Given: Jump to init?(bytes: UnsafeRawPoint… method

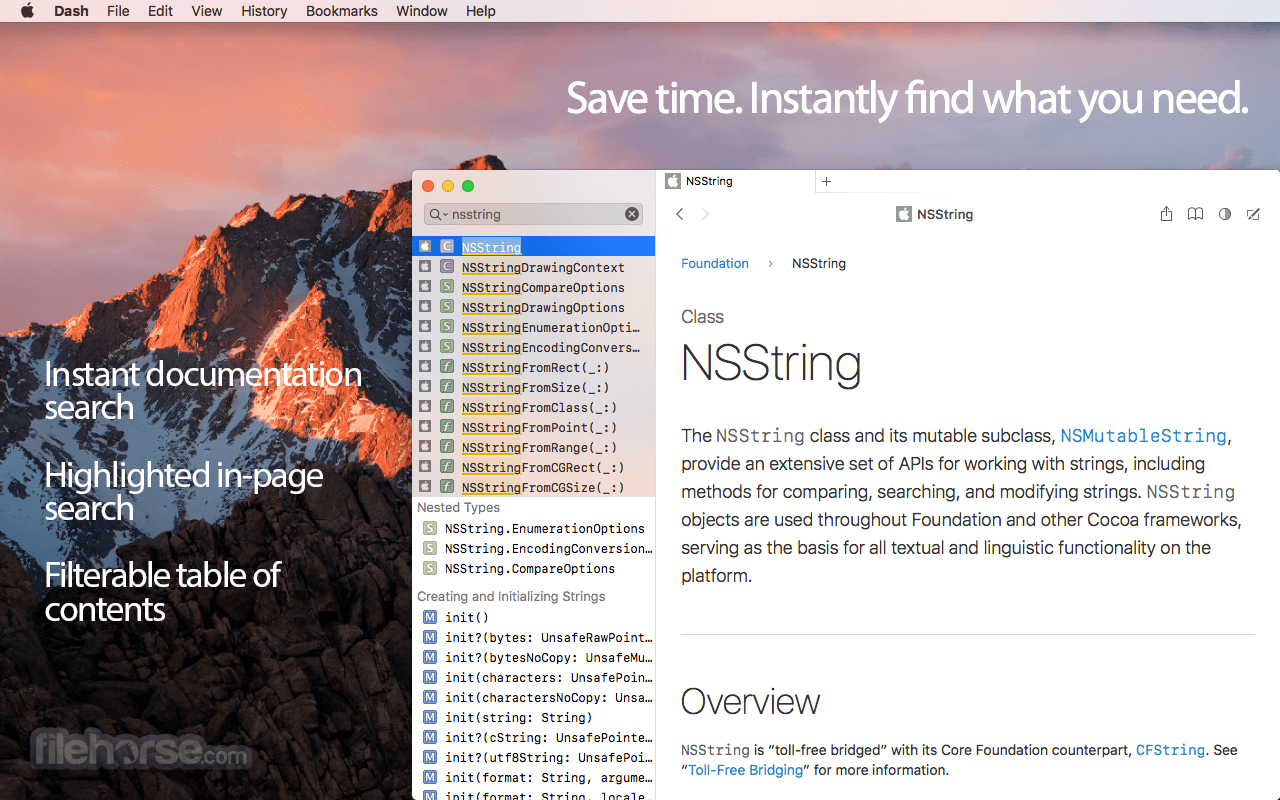Looking at the screenshot, I should (x=534, y=637).
